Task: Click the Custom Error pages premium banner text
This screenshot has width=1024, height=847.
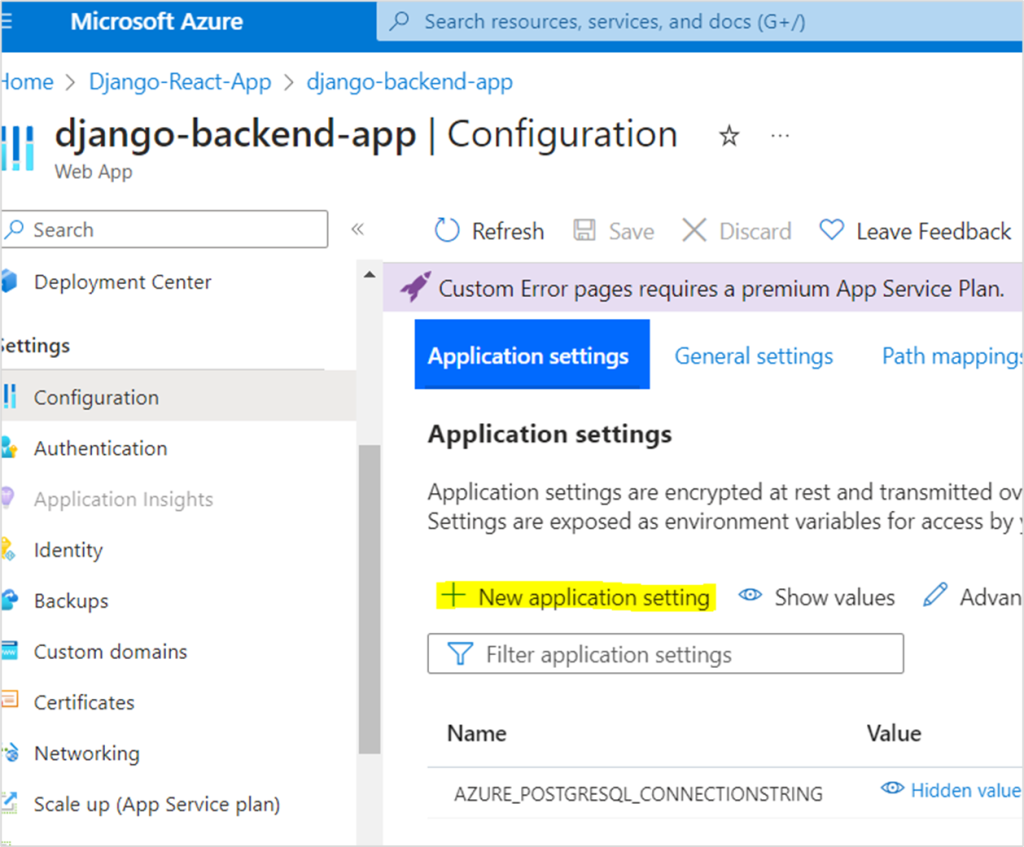Action: pyautogui.click(x=721, y=289)
